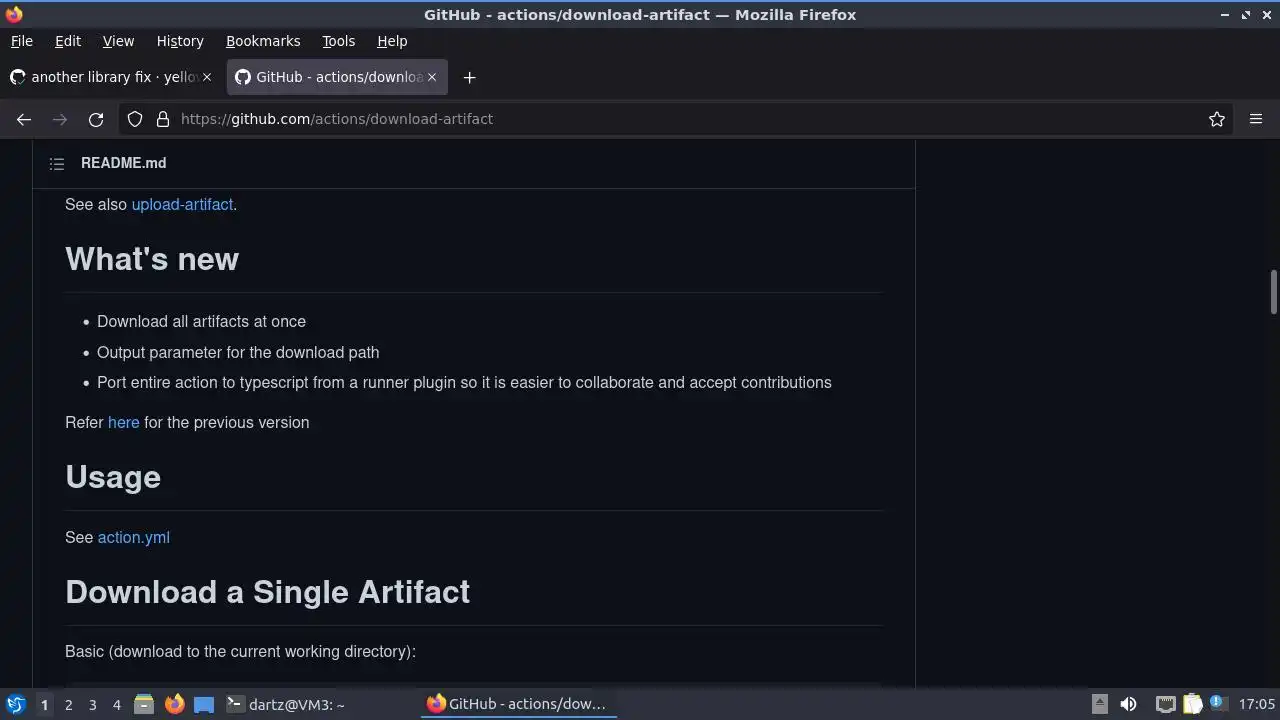The image size is (1280, 720).
Task: Open the network tray icon
Action: pos(1165,704)
